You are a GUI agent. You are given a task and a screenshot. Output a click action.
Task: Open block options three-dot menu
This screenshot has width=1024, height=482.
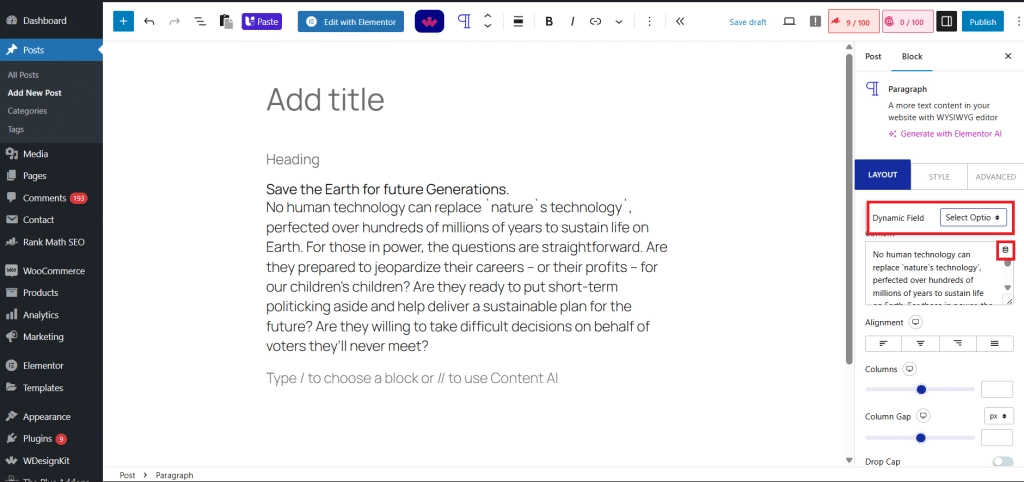(x=649, y=22)
